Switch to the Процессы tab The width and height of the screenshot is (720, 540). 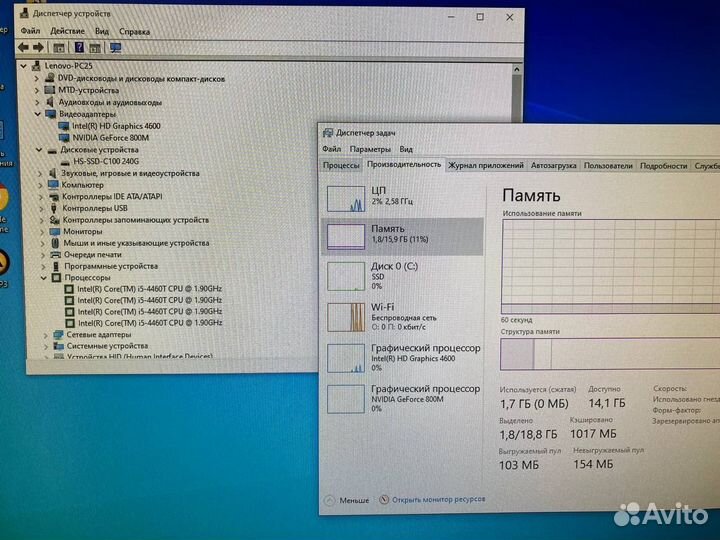[341, 165]
